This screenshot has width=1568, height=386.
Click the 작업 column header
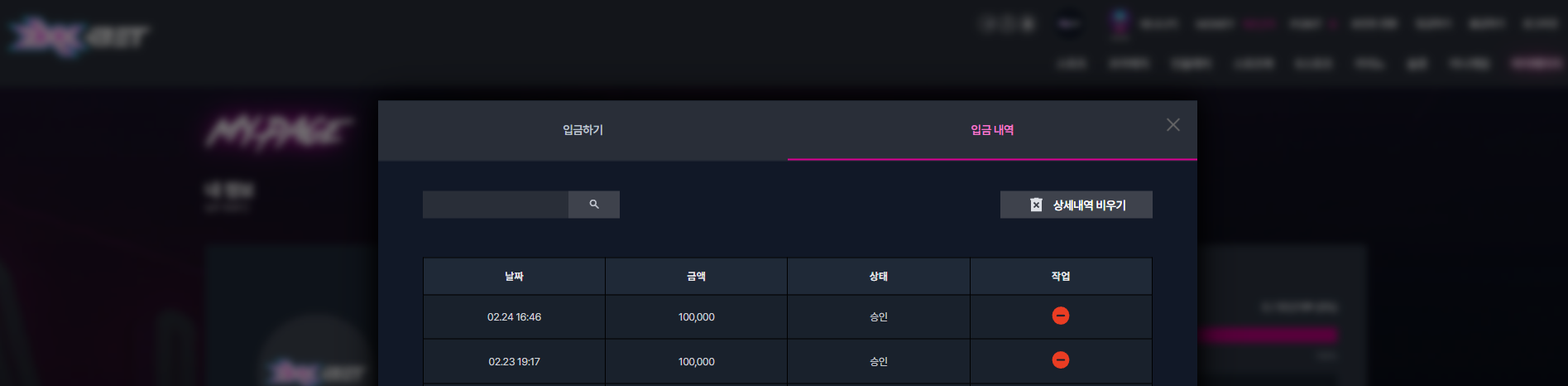coord(1061,276)
